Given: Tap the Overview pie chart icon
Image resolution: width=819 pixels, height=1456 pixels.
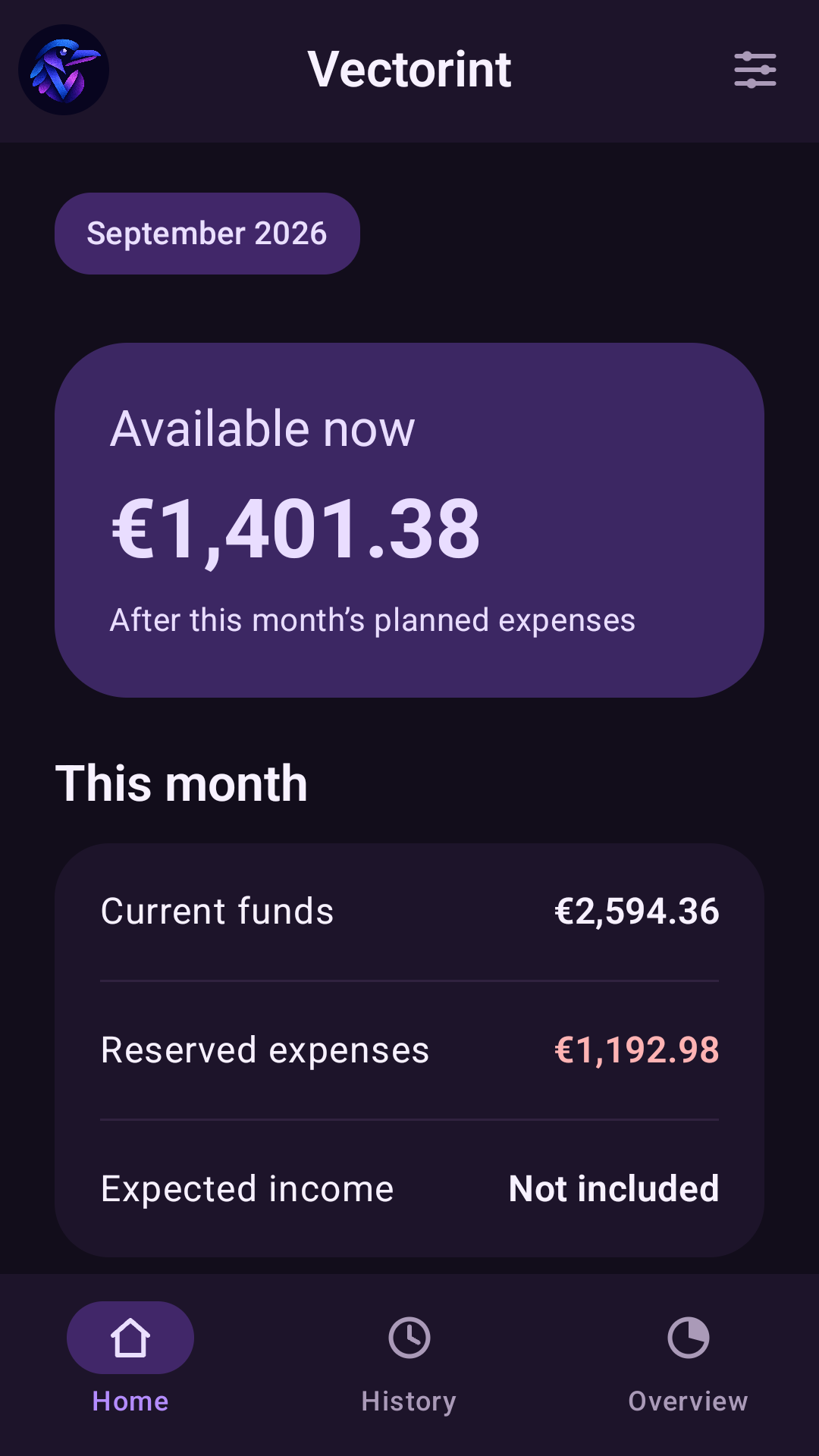Looking at the screenshot, I should 689,1338.
